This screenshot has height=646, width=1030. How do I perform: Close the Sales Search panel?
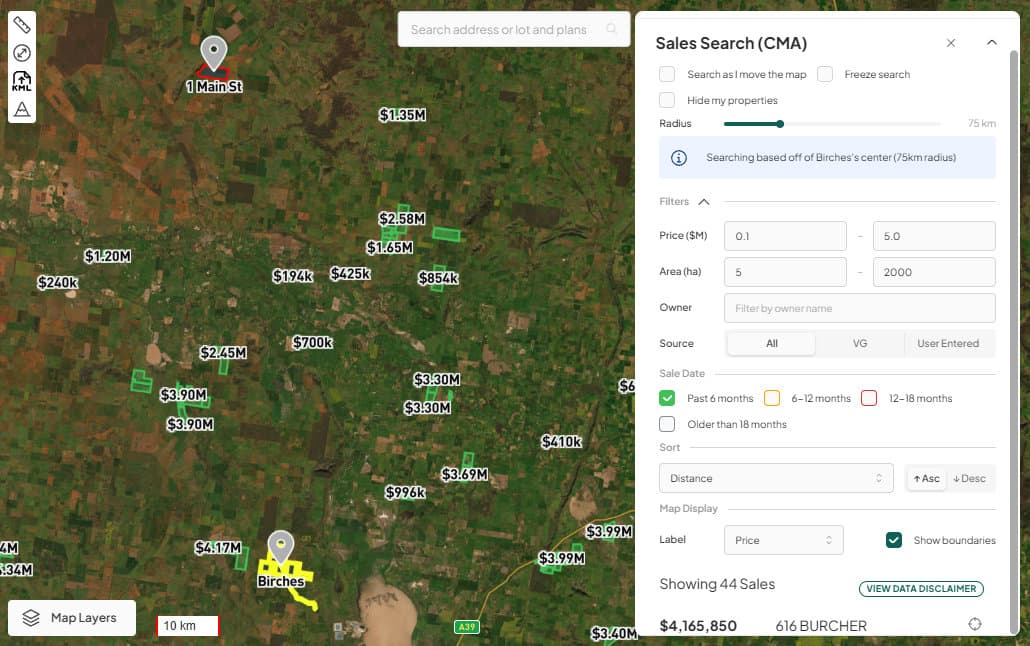(951, 43)
